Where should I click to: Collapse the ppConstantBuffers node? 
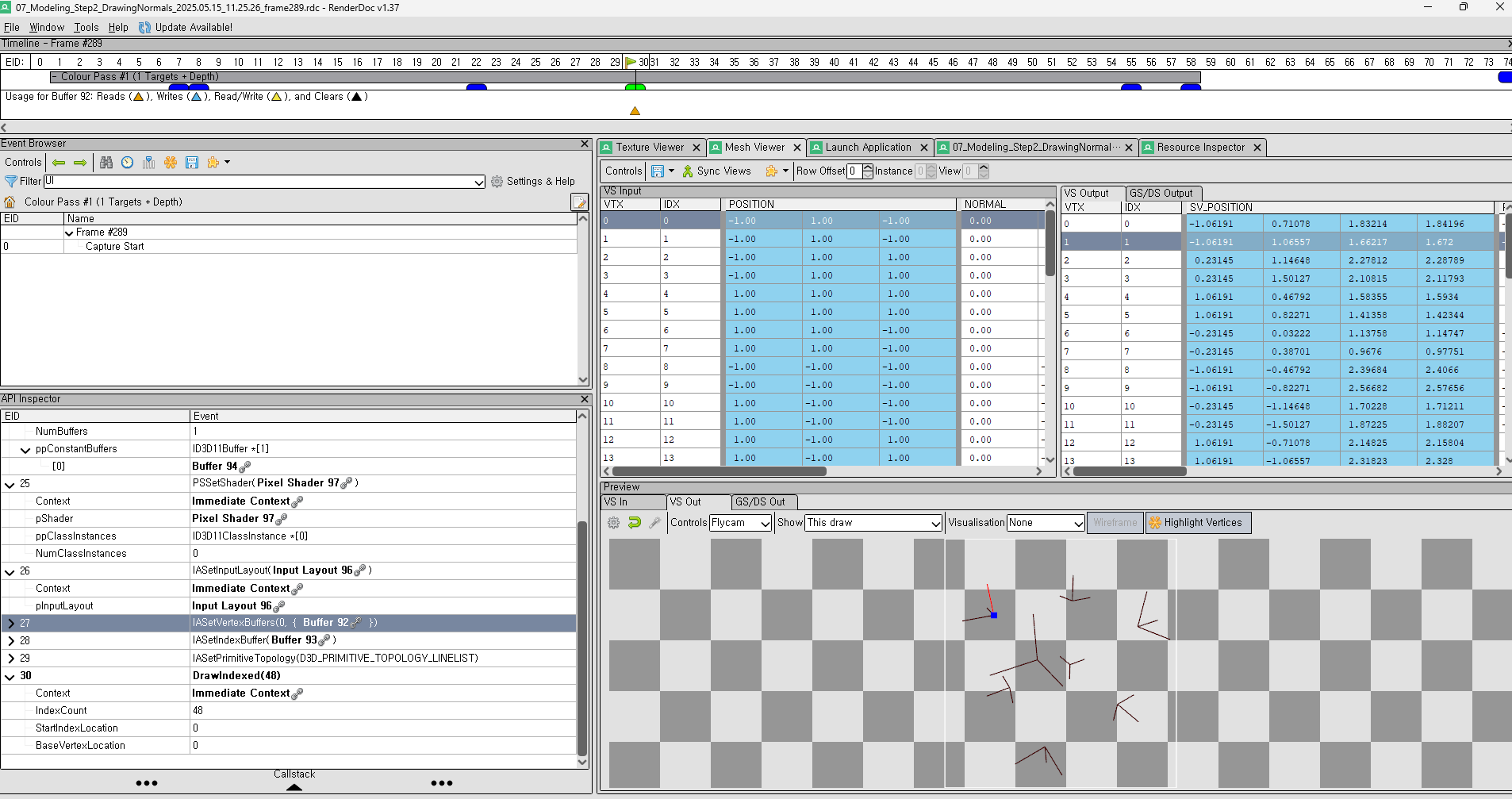pyautogui.click(x=25, y=450)
